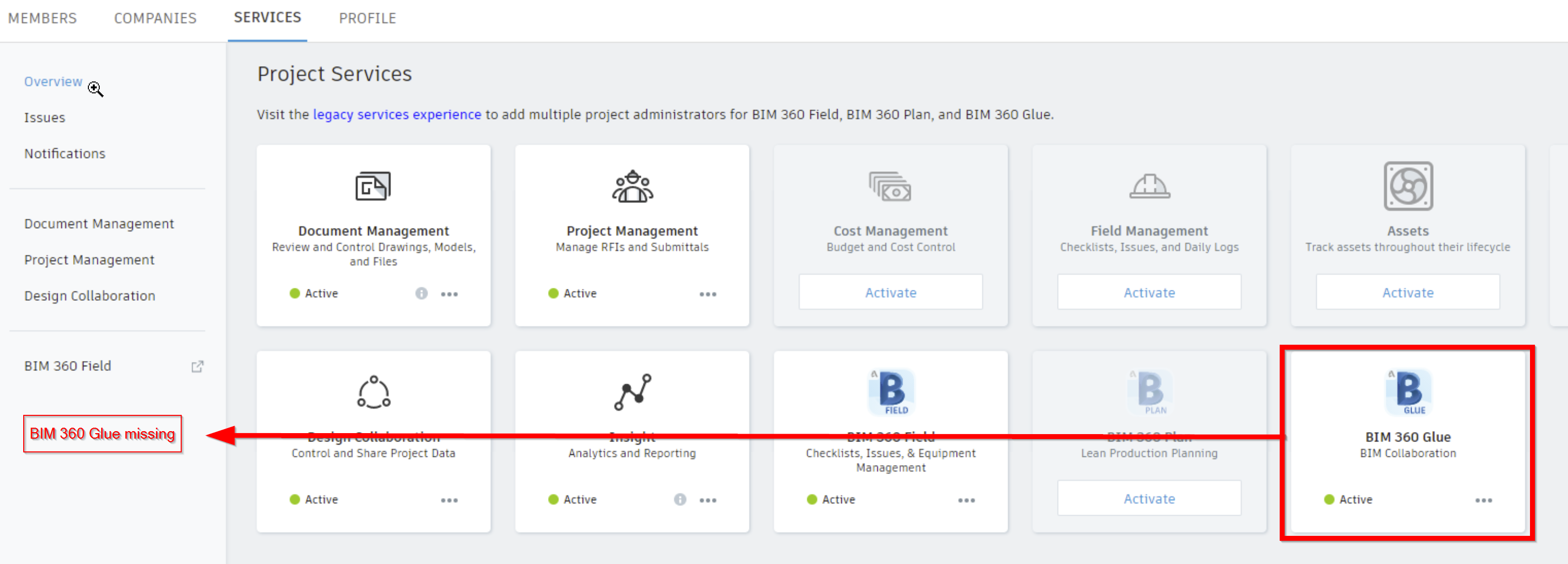Open more options menu on BIM 360 Glue card
Screen dimensions: 1568x564
1484,500
